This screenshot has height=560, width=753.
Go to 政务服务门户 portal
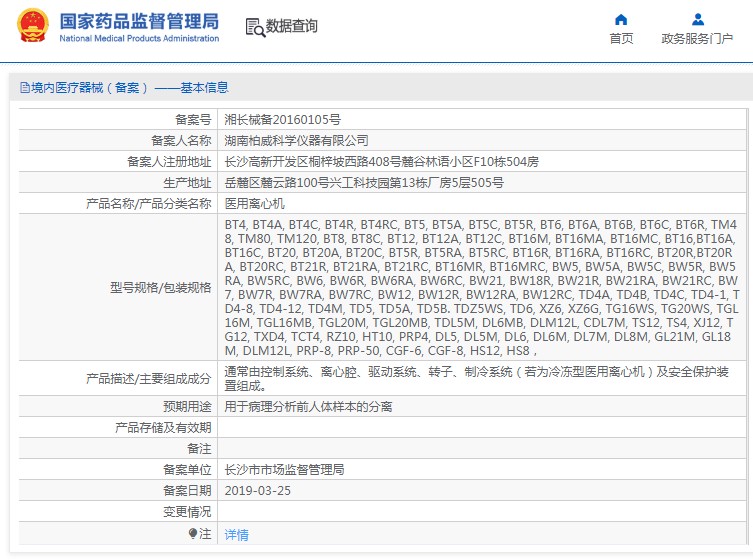pos(697,38)
